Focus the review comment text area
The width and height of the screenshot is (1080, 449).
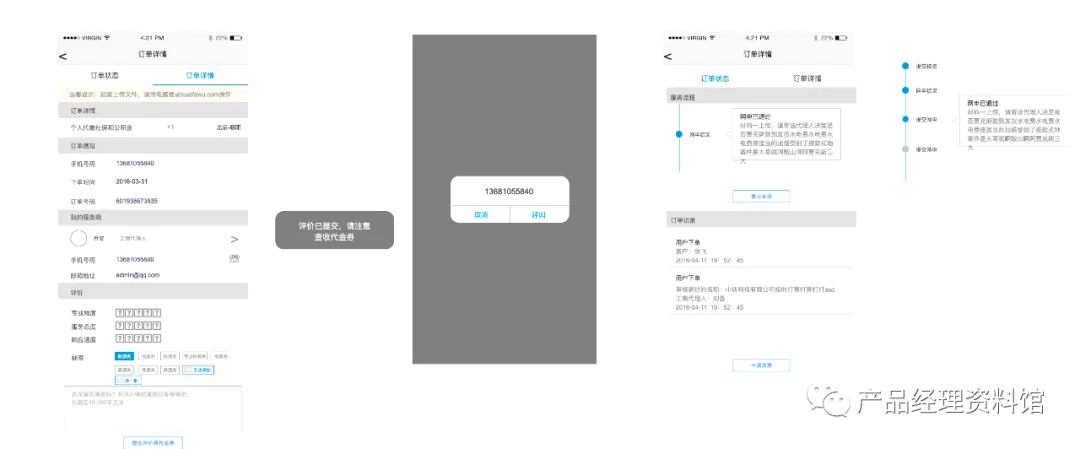153,408
